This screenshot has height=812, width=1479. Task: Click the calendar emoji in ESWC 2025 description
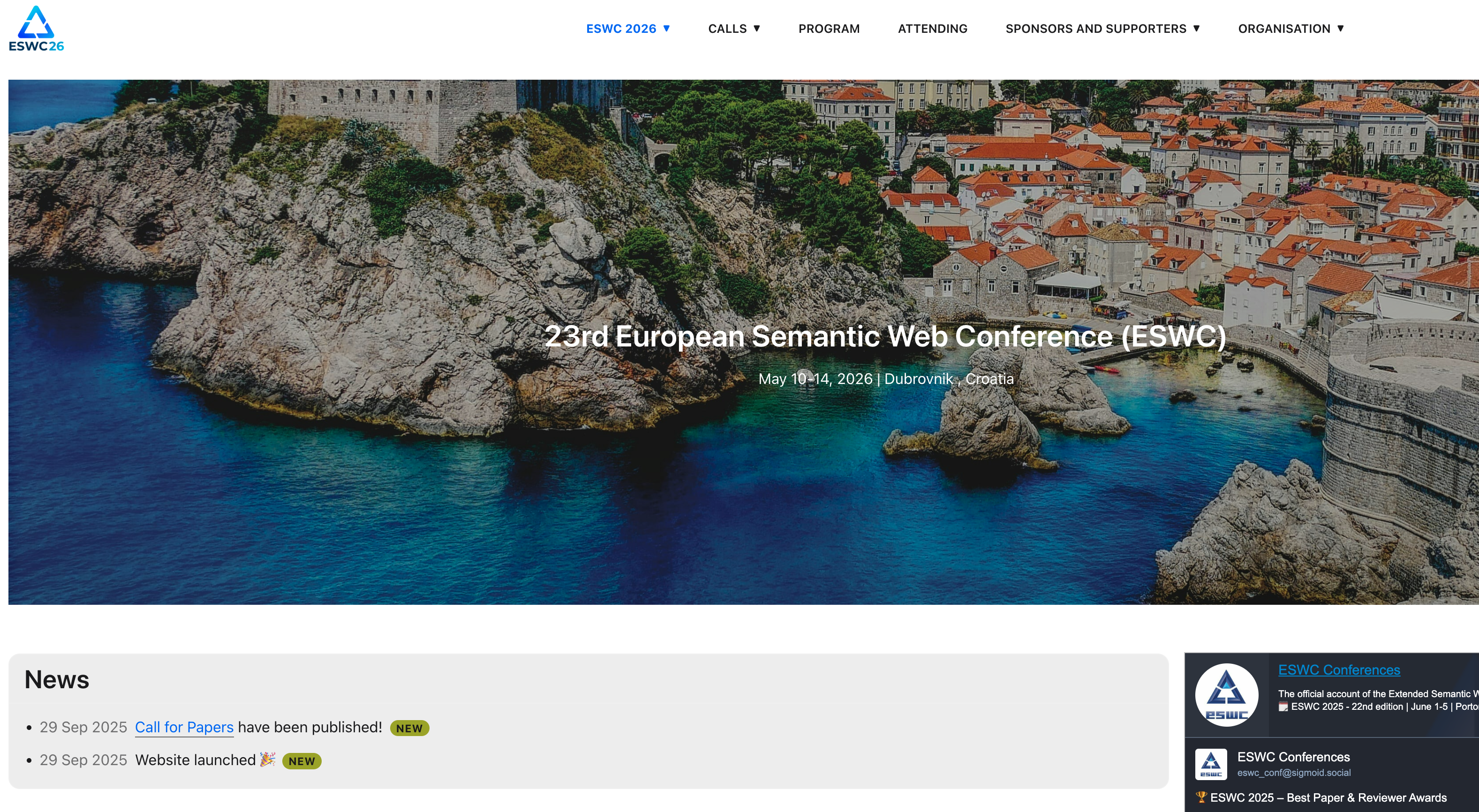1283,707
